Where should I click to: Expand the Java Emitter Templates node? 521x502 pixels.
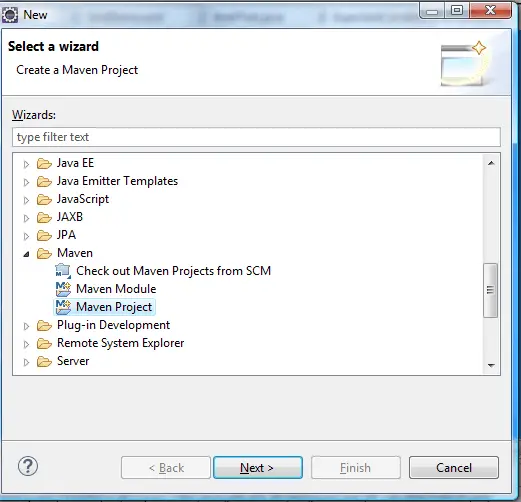pyautogui.click(x=26, y=182)
